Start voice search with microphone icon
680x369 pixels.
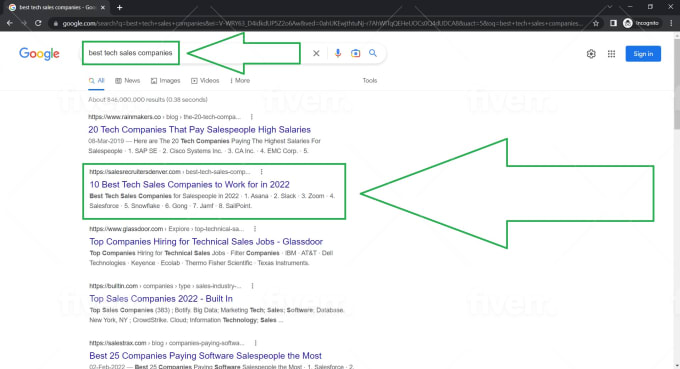[x=338, y=53]
